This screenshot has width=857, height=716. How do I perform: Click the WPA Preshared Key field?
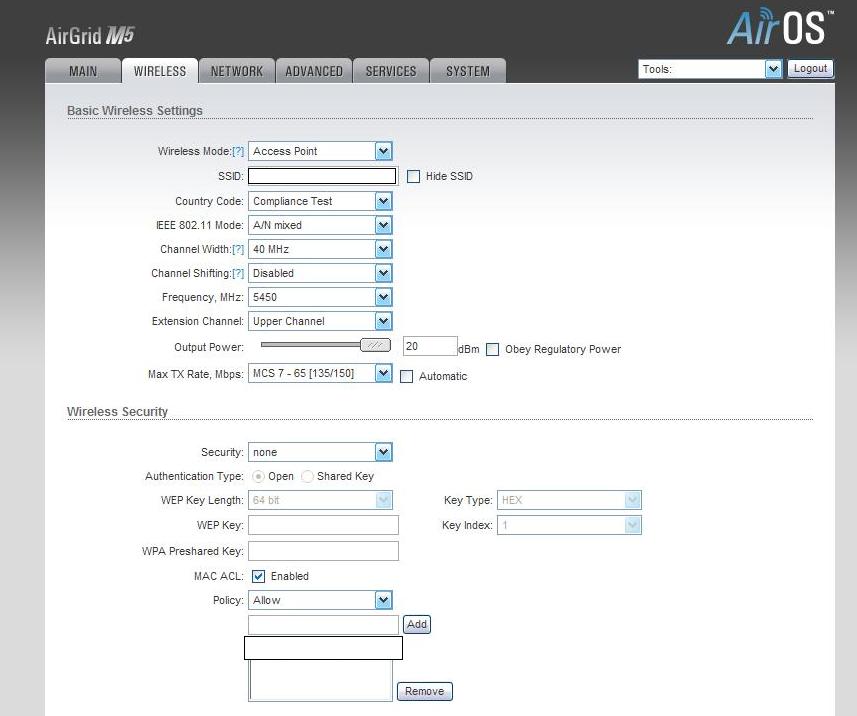324,551
